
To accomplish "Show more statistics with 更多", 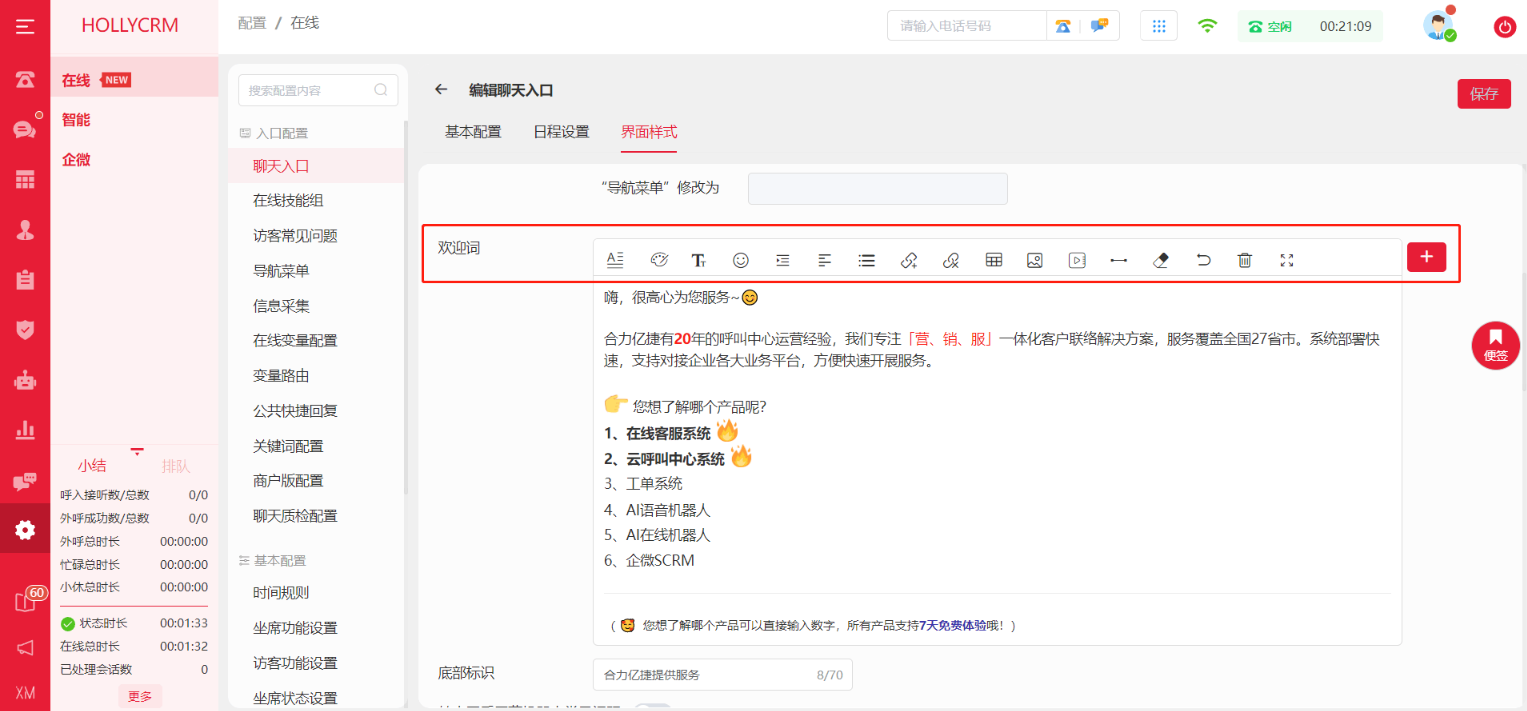I will click(140, 696).
